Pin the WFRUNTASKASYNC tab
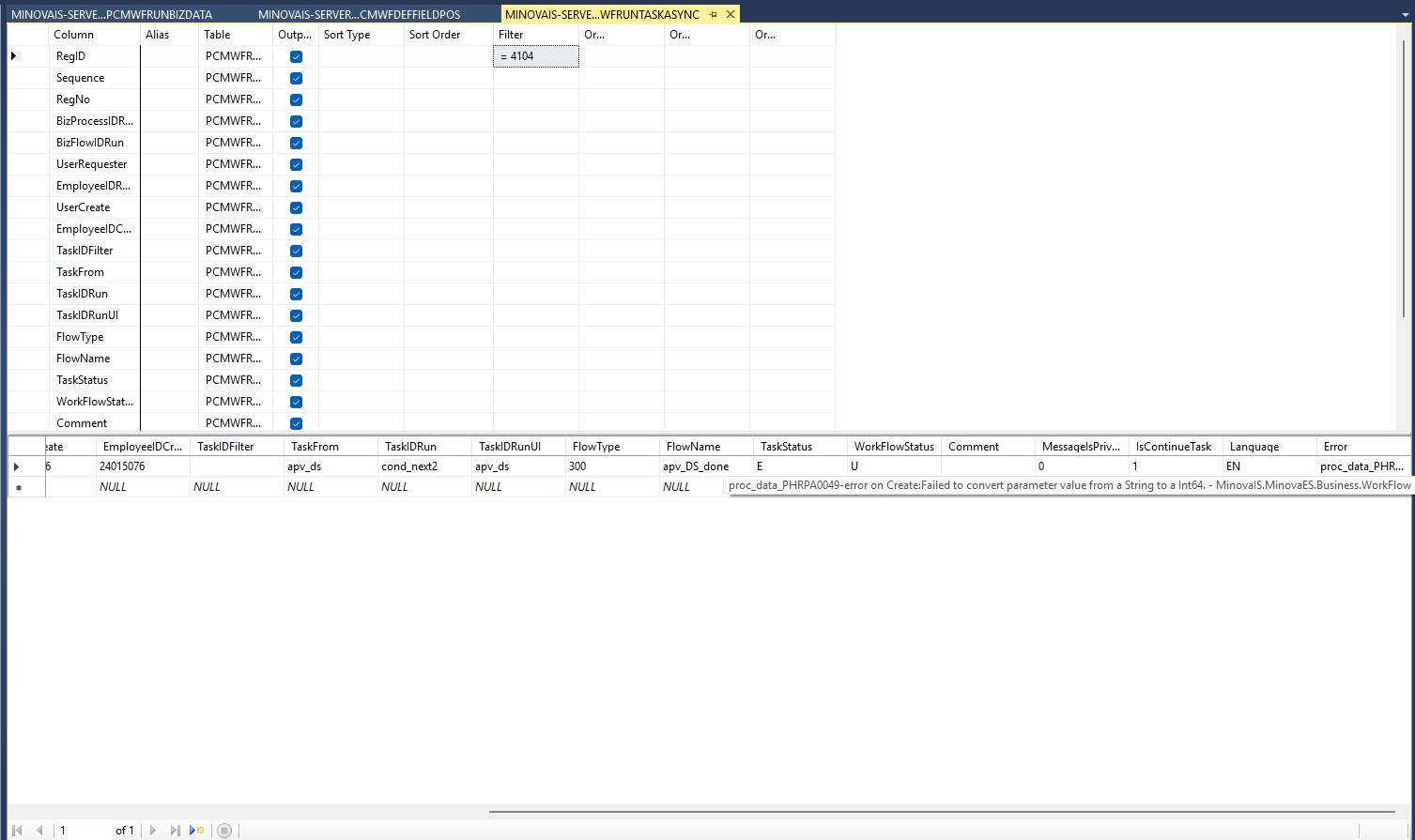 pyautogui.click(x=713, y=14)
